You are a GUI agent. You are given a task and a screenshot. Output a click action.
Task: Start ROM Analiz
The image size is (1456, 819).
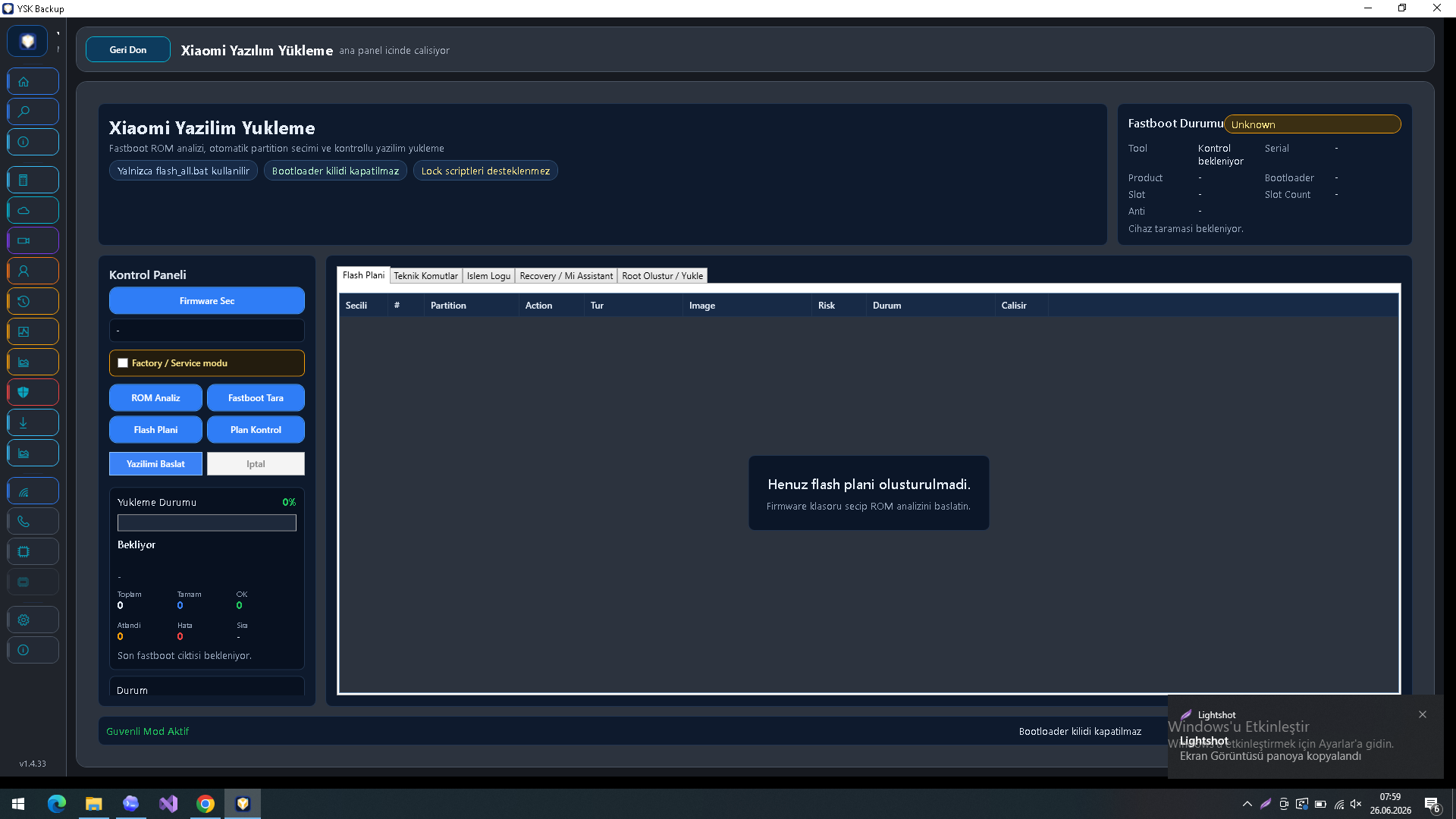(155, 398)
